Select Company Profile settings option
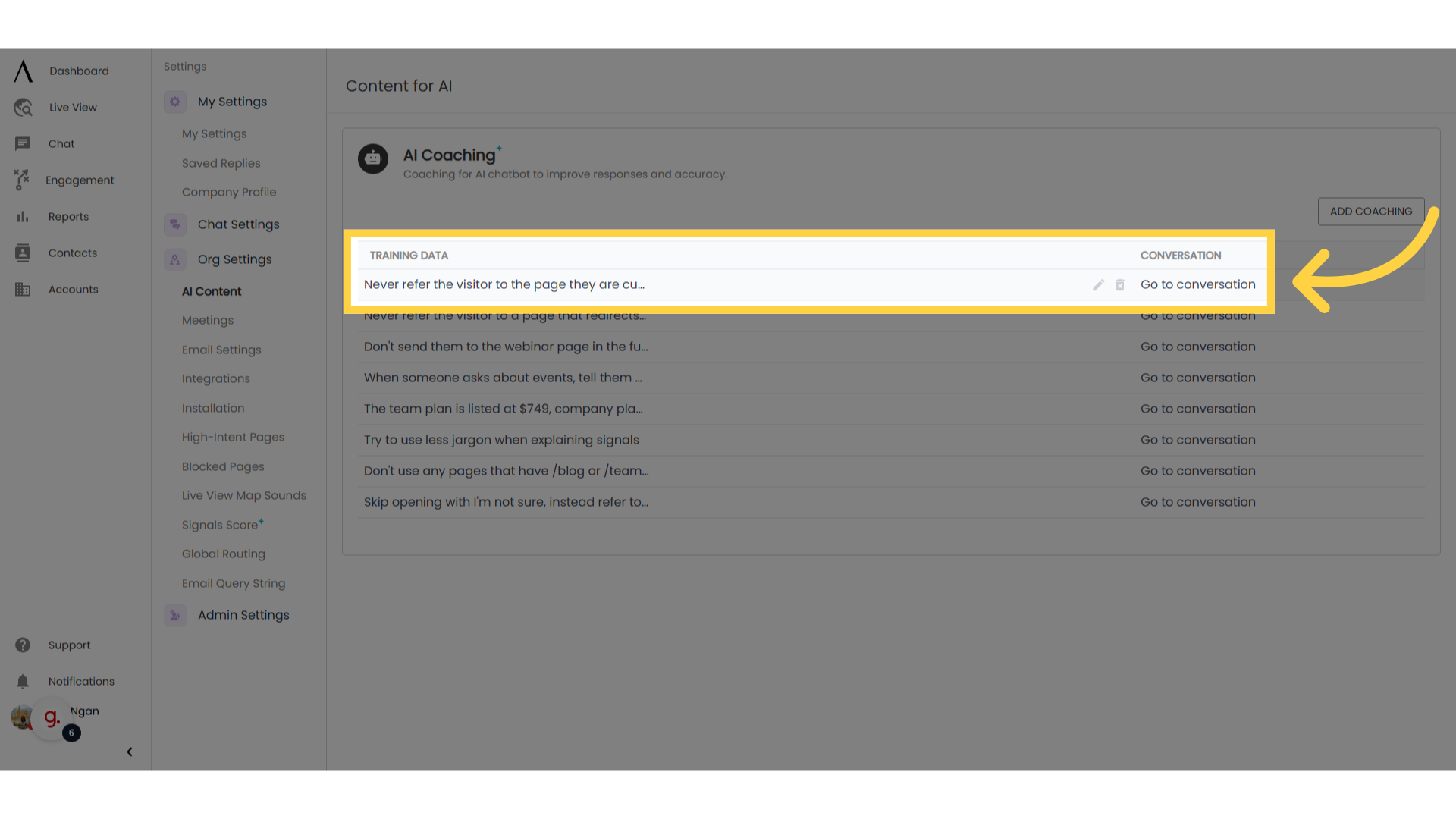 [x=227, y=192]
